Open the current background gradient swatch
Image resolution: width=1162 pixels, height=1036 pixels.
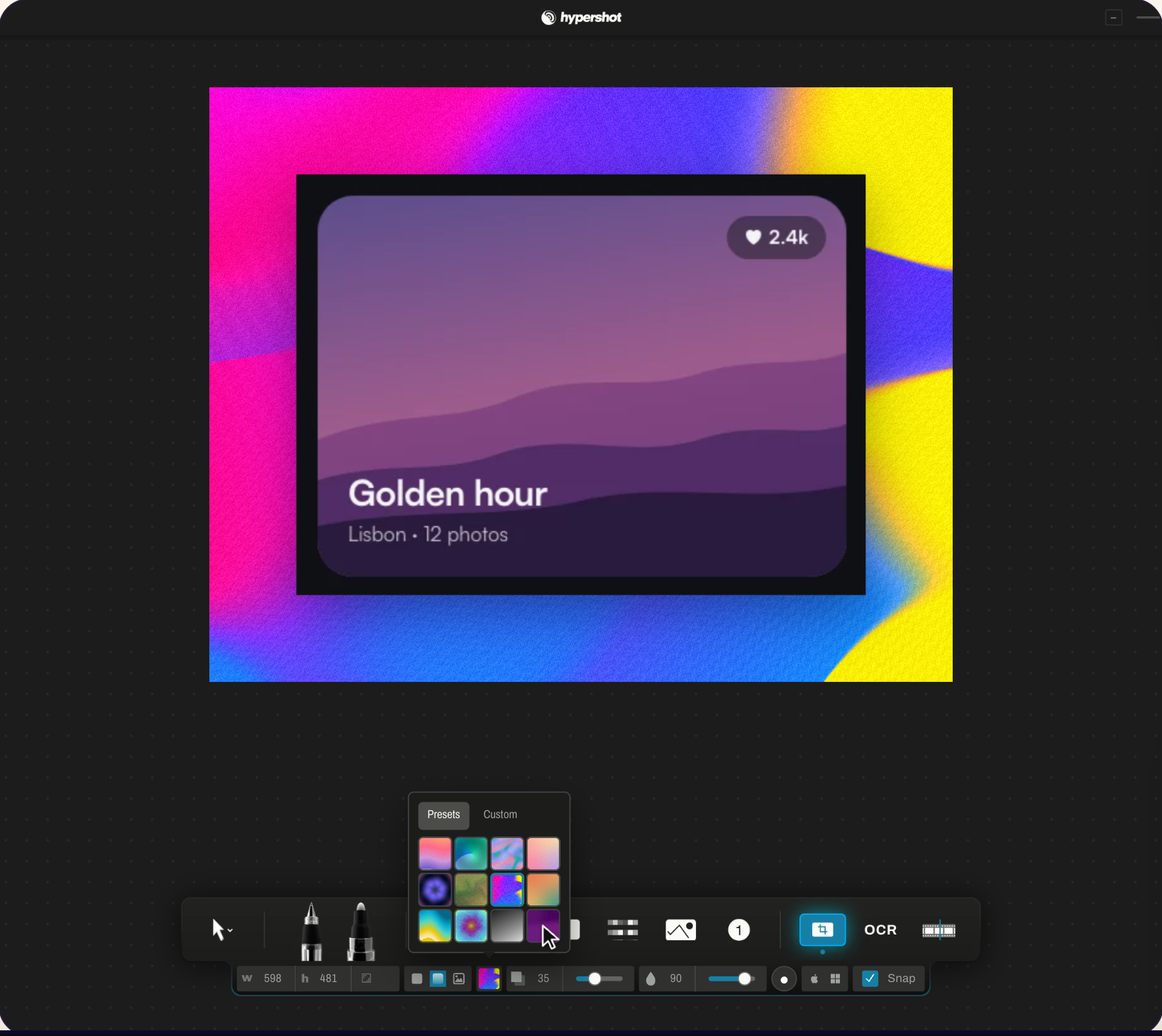point(489,979)
